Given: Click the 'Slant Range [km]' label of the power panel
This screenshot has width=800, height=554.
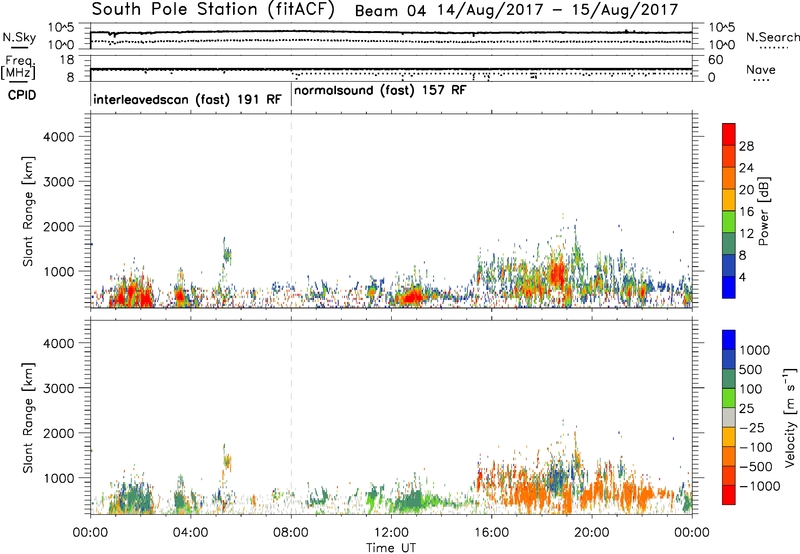Looking at the screenshot, I should [28, 211].
